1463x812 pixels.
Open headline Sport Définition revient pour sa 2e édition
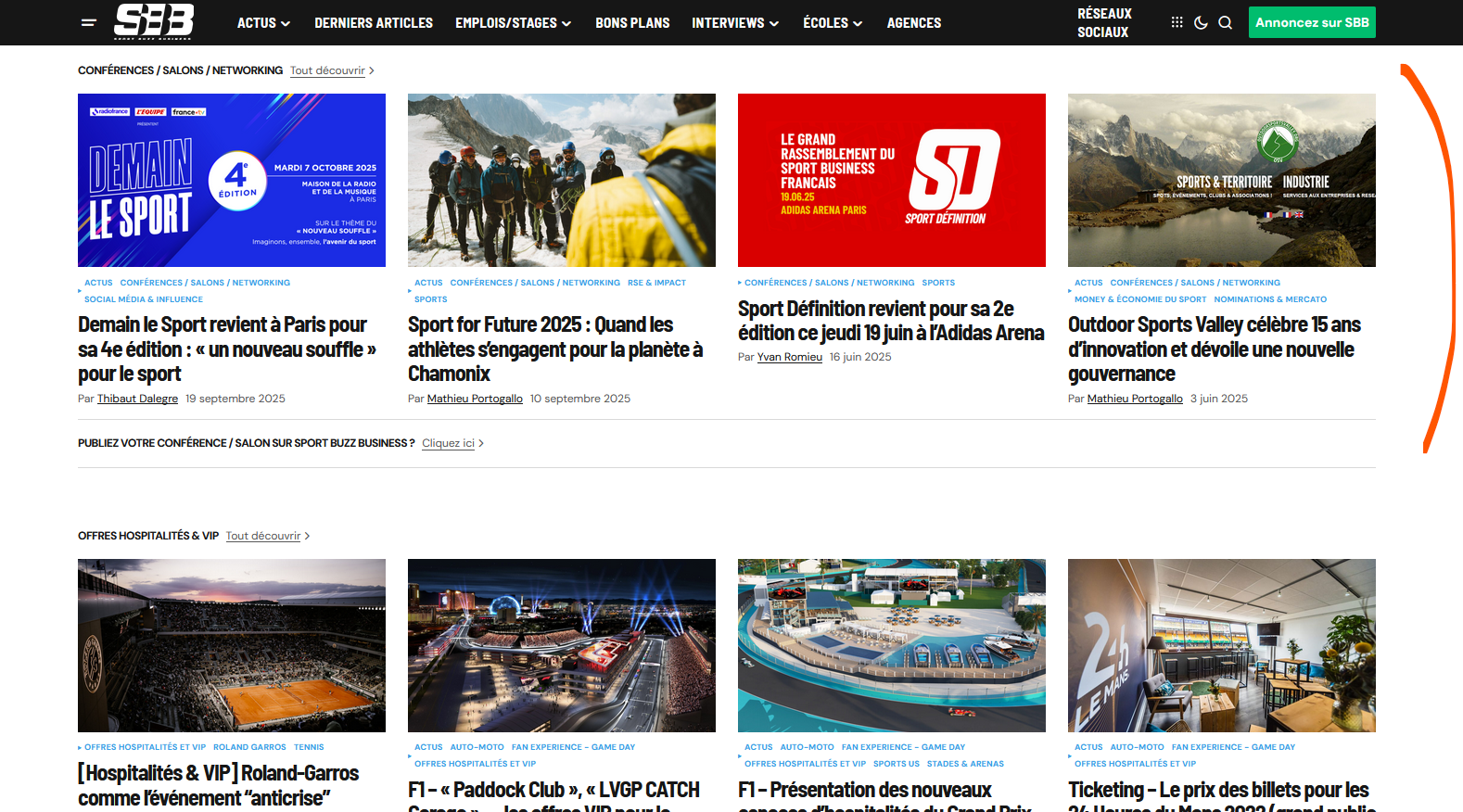(891, 321)
